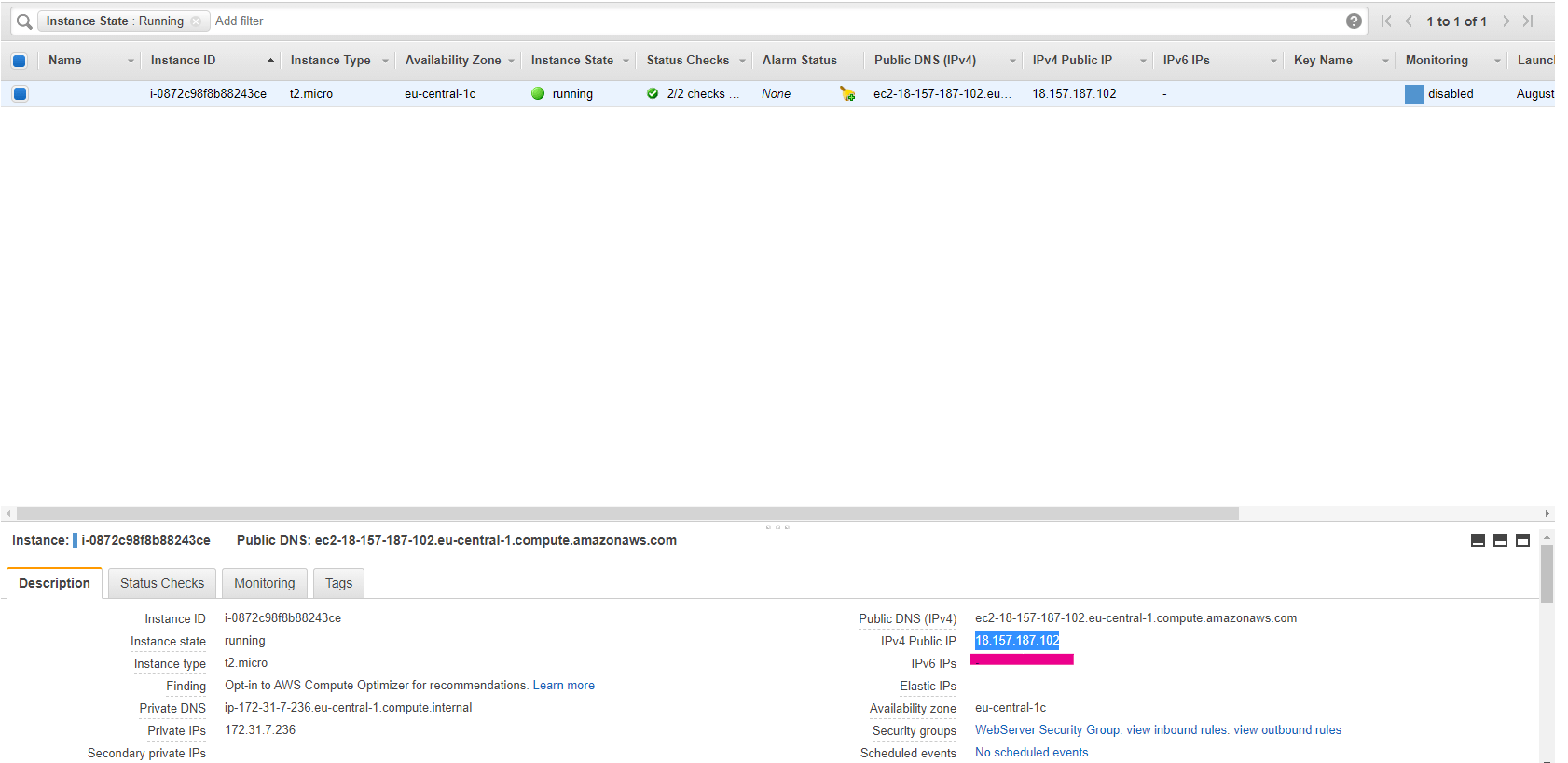Open Instance Type column dropdown
This screenshot has width=1568, height=763.
click(x=385, y=62)
